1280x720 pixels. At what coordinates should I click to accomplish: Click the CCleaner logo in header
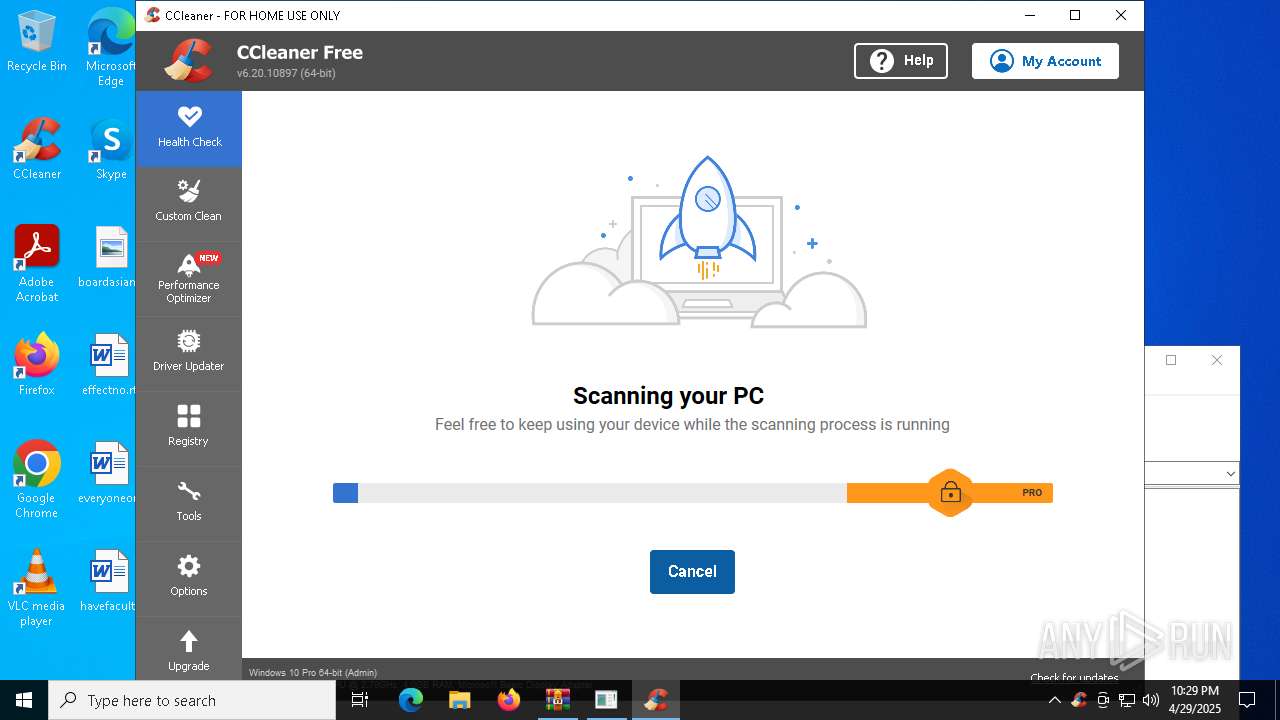pos(189,60)
